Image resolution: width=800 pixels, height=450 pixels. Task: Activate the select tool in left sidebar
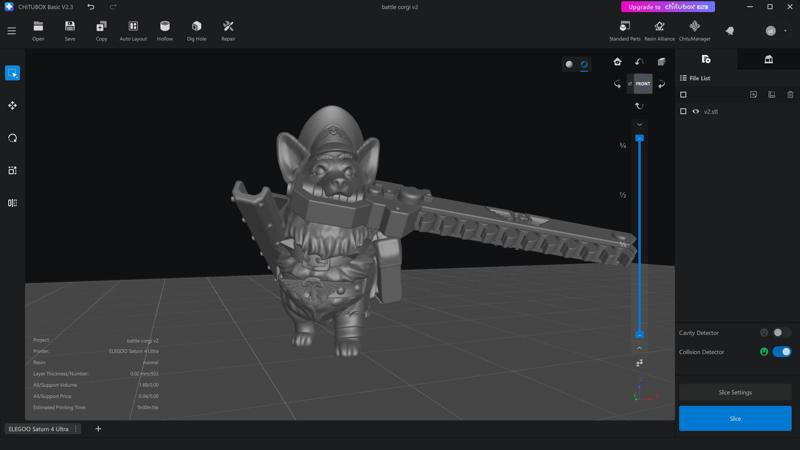[12, 73]
